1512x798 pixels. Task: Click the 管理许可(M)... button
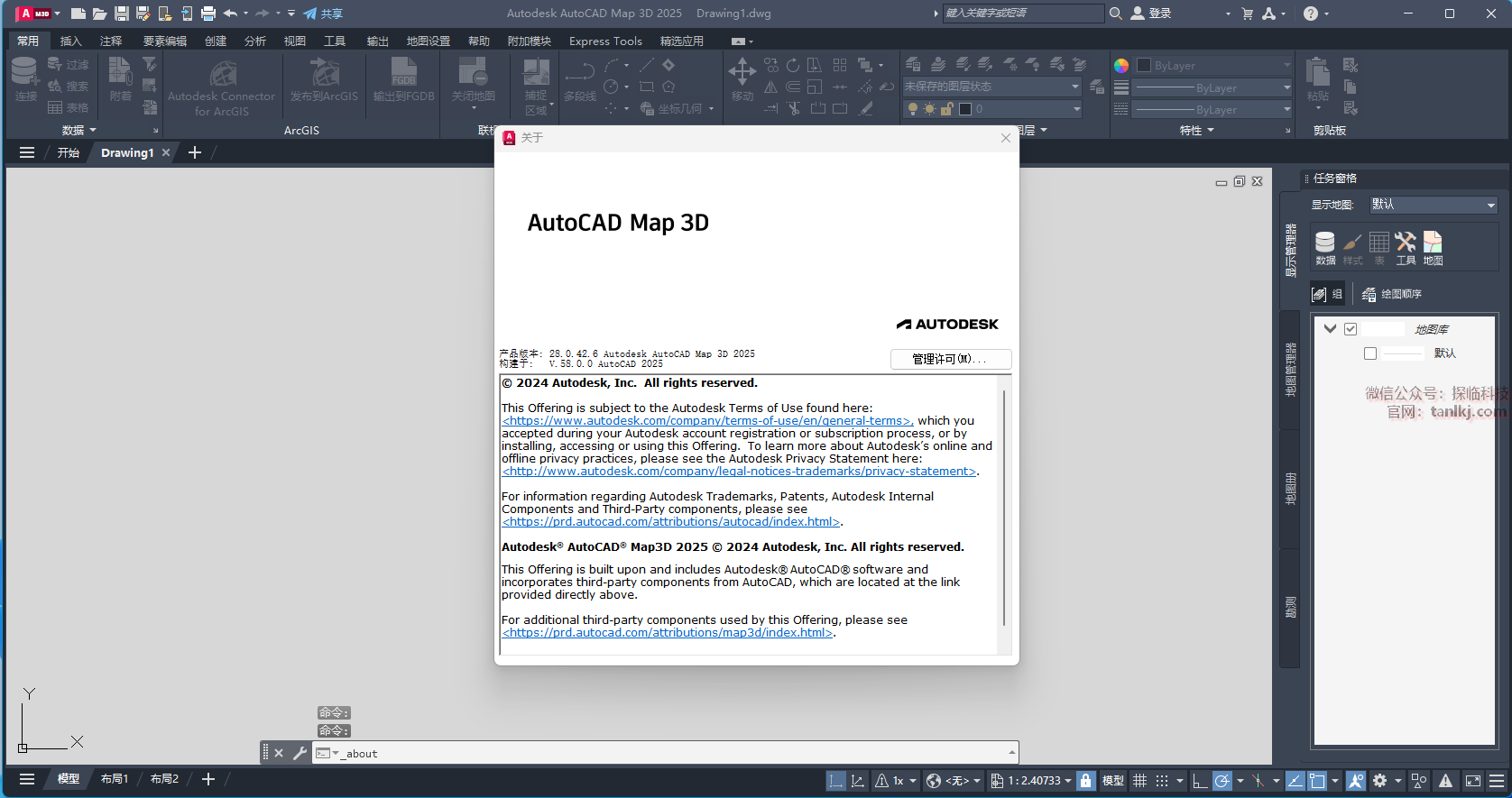tap(950, 359)
